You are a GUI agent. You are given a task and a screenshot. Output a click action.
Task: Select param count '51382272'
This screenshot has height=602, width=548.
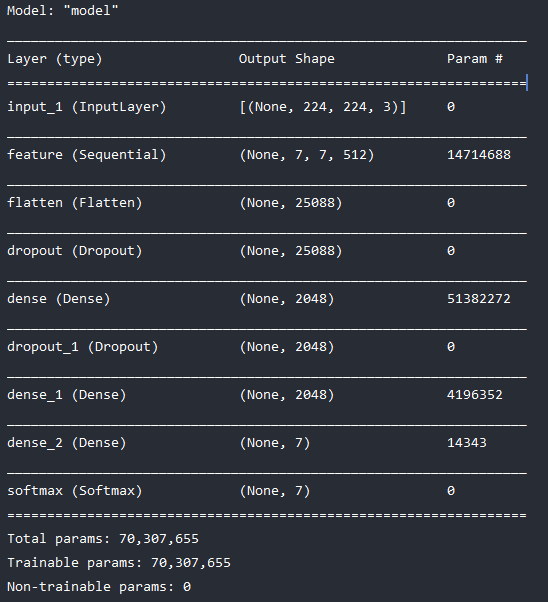coord(479,299)
